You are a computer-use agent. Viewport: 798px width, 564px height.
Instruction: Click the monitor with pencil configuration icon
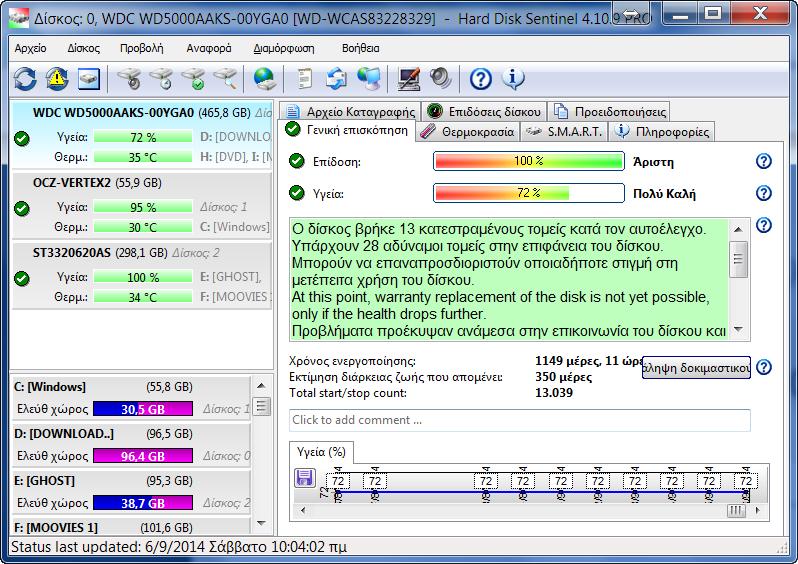[409, 79]
